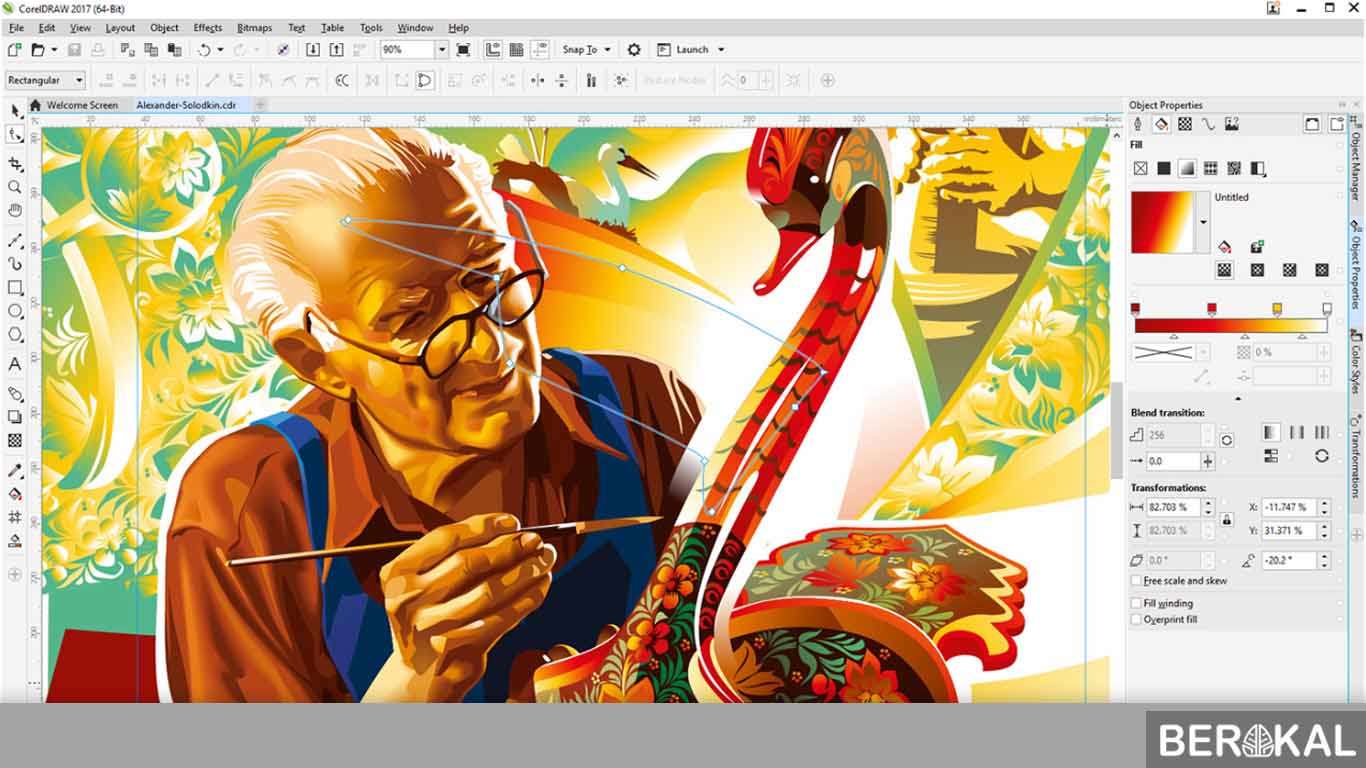The height and width of the screenshot is (768, 1366).
Task: Open the File menu
Action: click(16, 28)
